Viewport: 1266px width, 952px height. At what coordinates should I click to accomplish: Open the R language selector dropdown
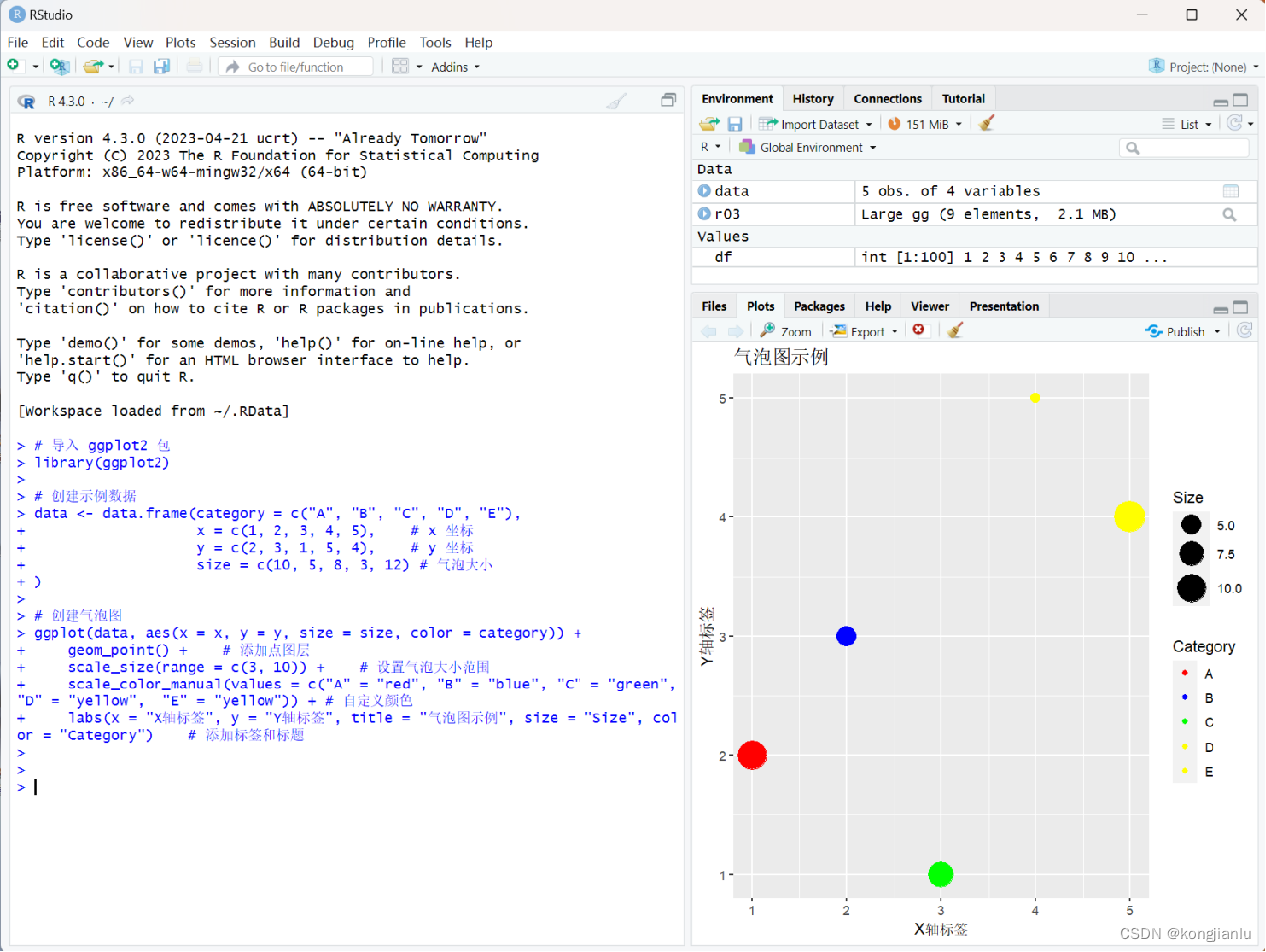[x=711, y=147]
